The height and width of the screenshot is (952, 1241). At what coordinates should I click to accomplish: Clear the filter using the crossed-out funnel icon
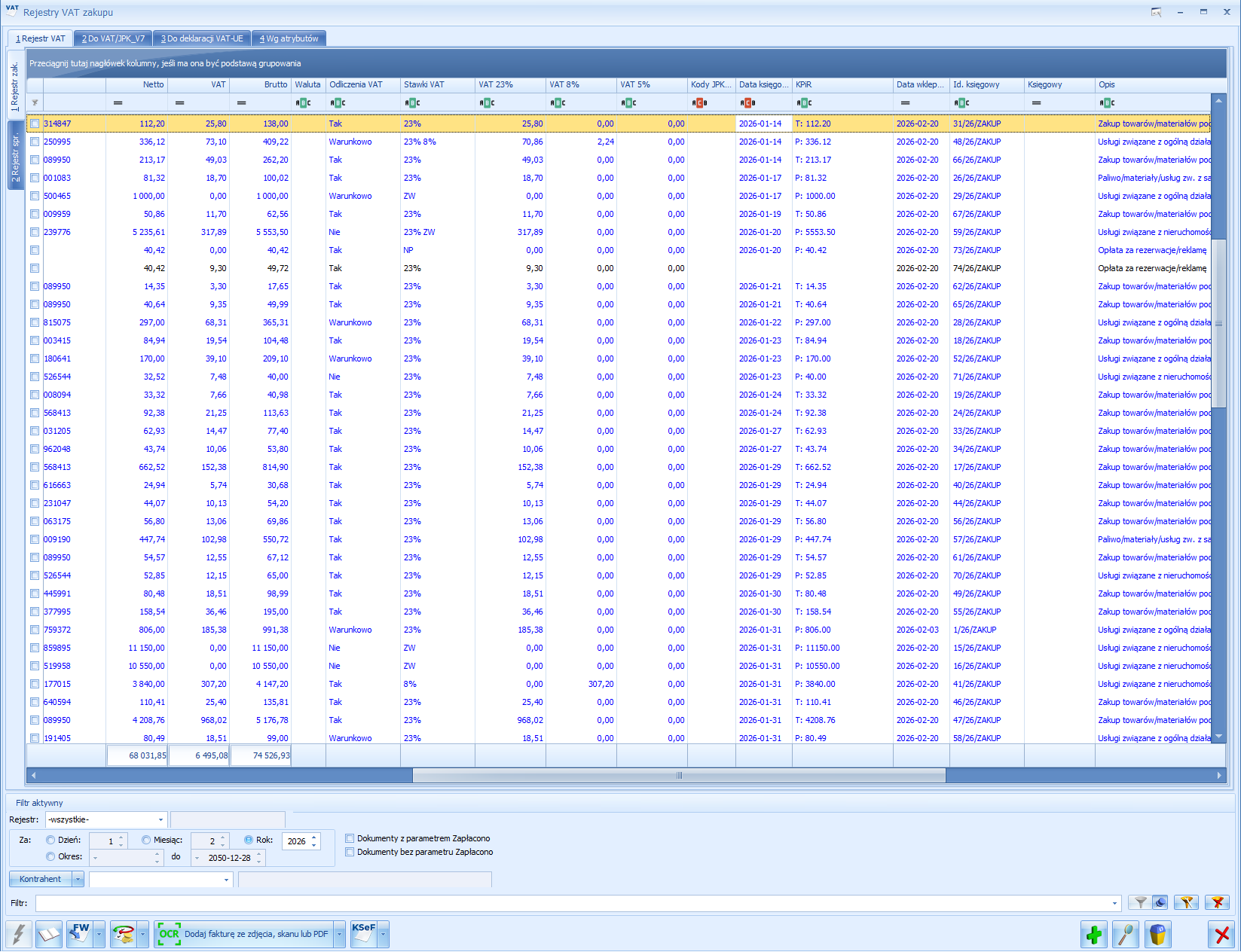point(1216,902)
